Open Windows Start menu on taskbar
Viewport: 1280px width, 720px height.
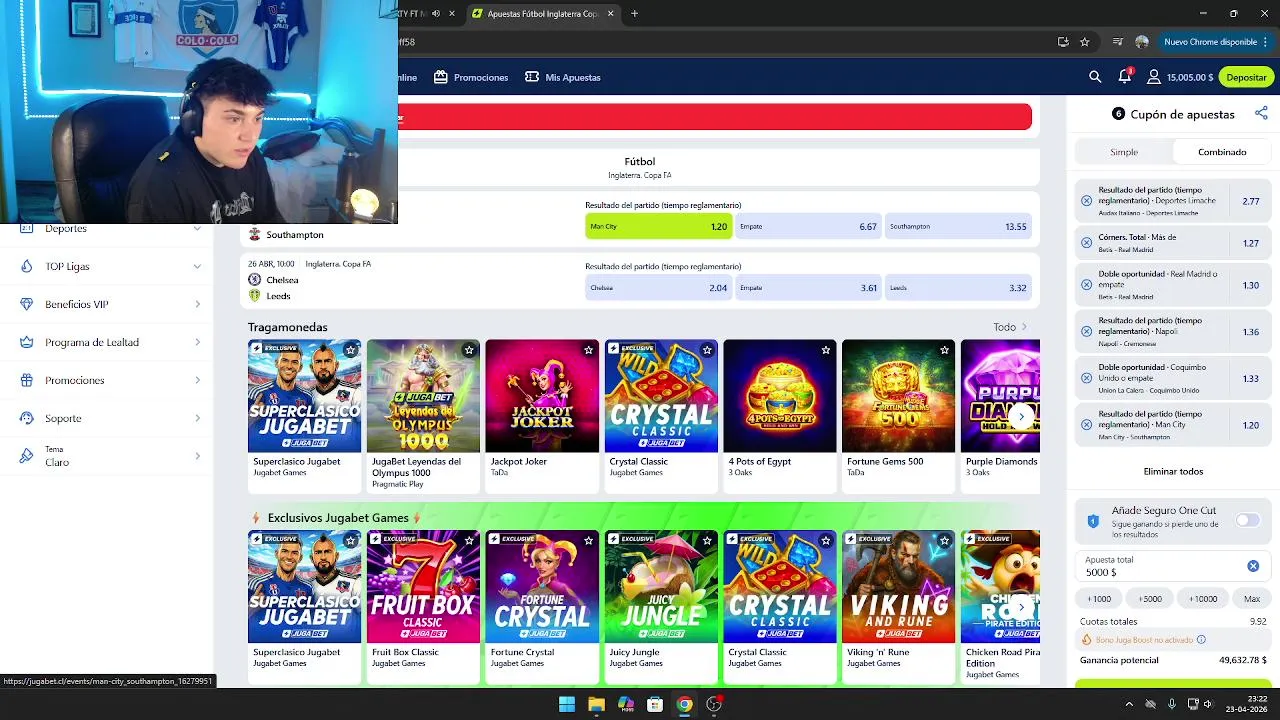[x=567, y=704]
